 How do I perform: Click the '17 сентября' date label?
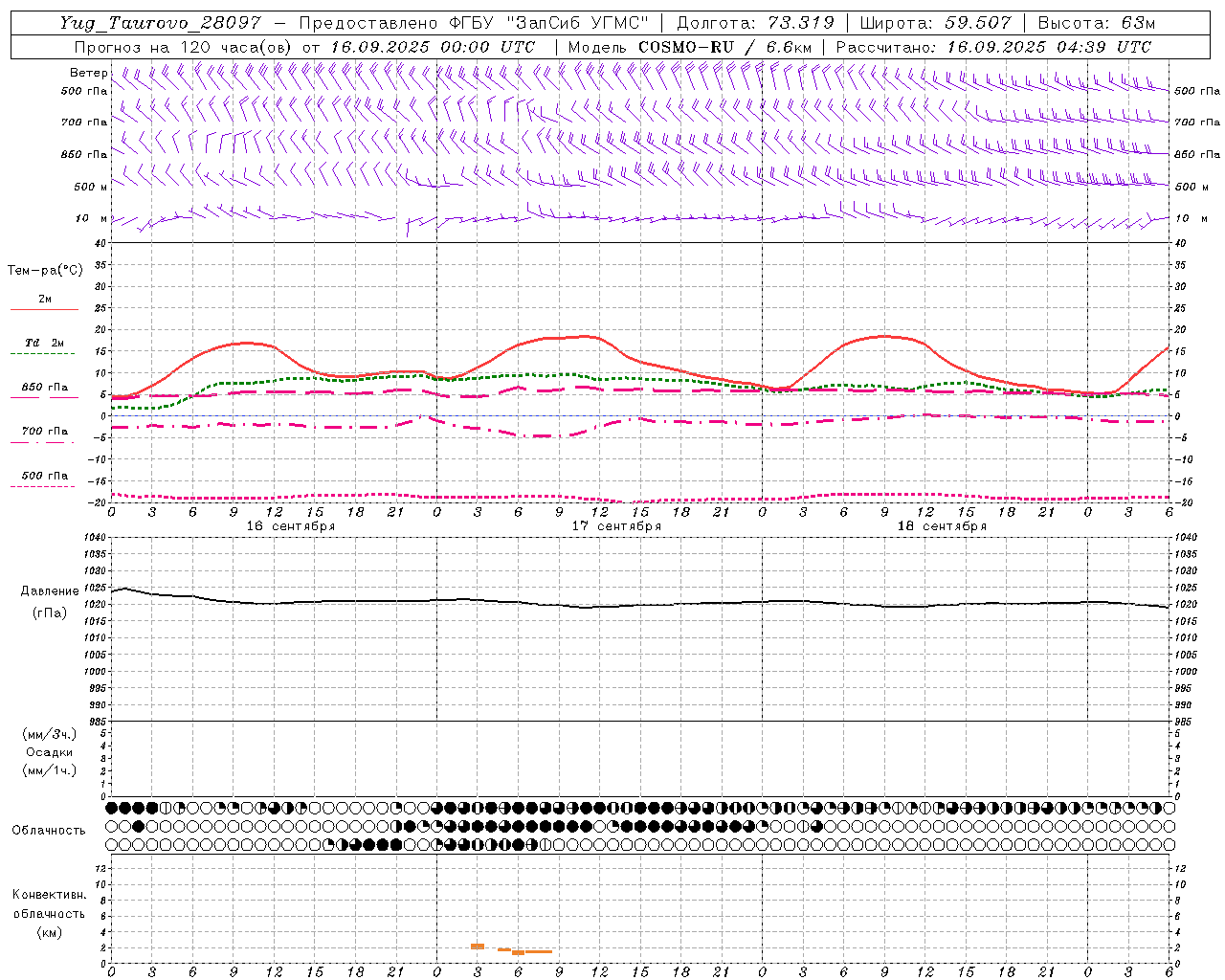[616, 526]
